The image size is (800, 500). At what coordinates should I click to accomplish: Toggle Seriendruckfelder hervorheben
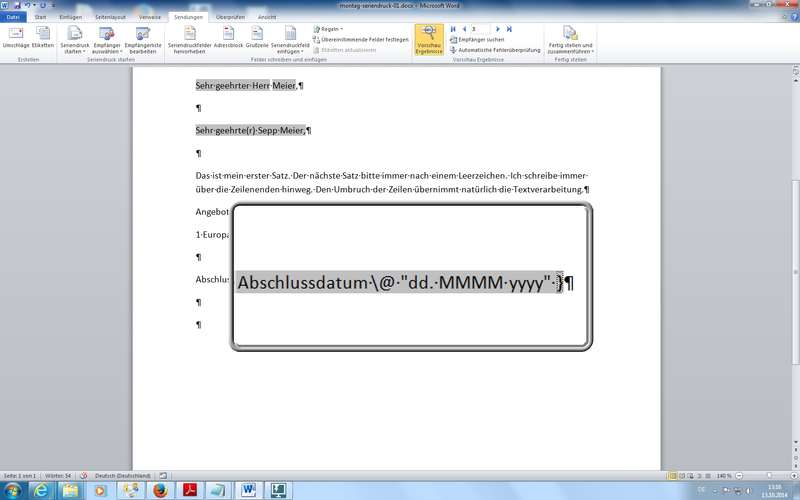coord(189,40)
